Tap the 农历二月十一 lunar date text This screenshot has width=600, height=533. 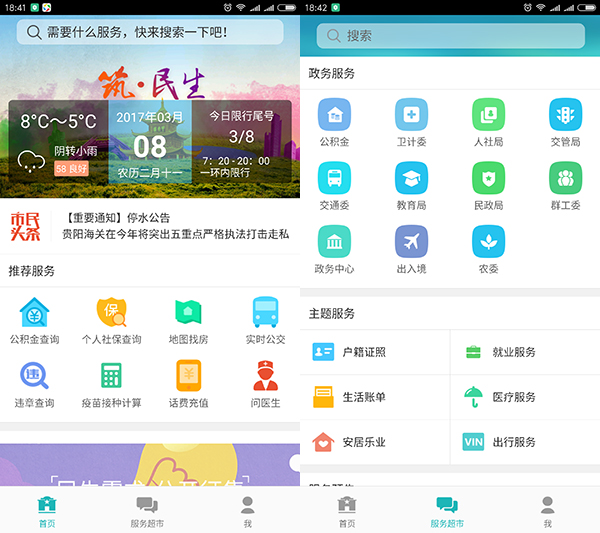coord(150,173)
